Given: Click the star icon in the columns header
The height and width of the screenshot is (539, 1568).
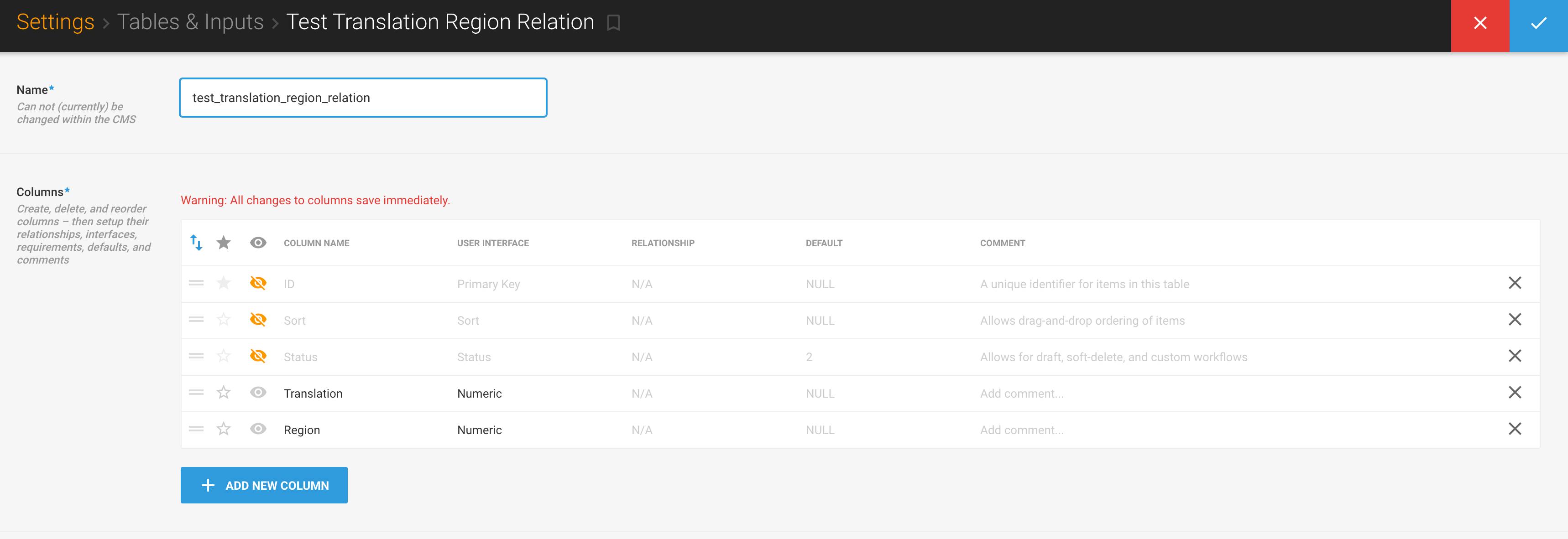Looking at the screenshot, I should [x=224, y=243].
